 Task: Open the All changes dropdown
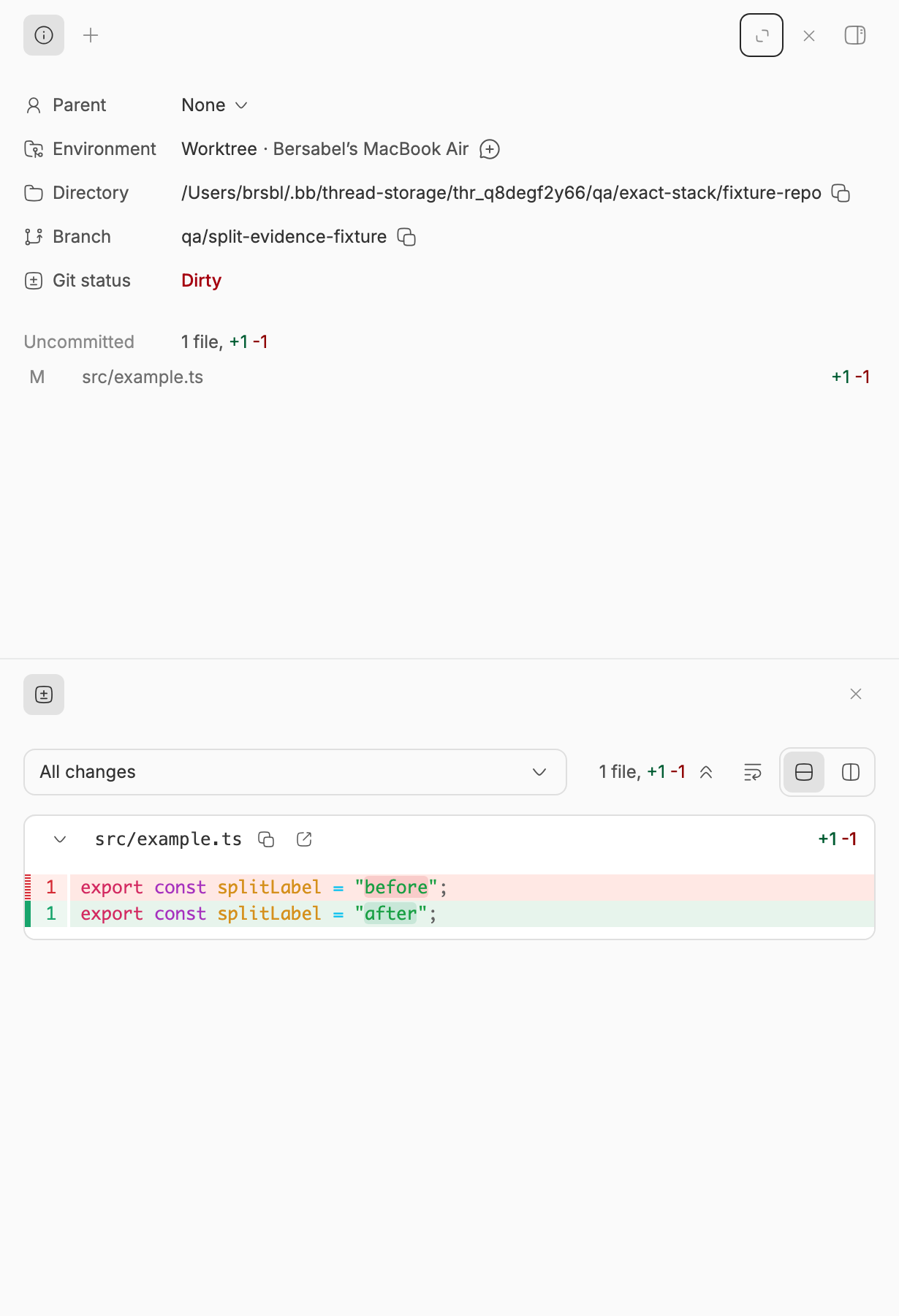point(295,772)
